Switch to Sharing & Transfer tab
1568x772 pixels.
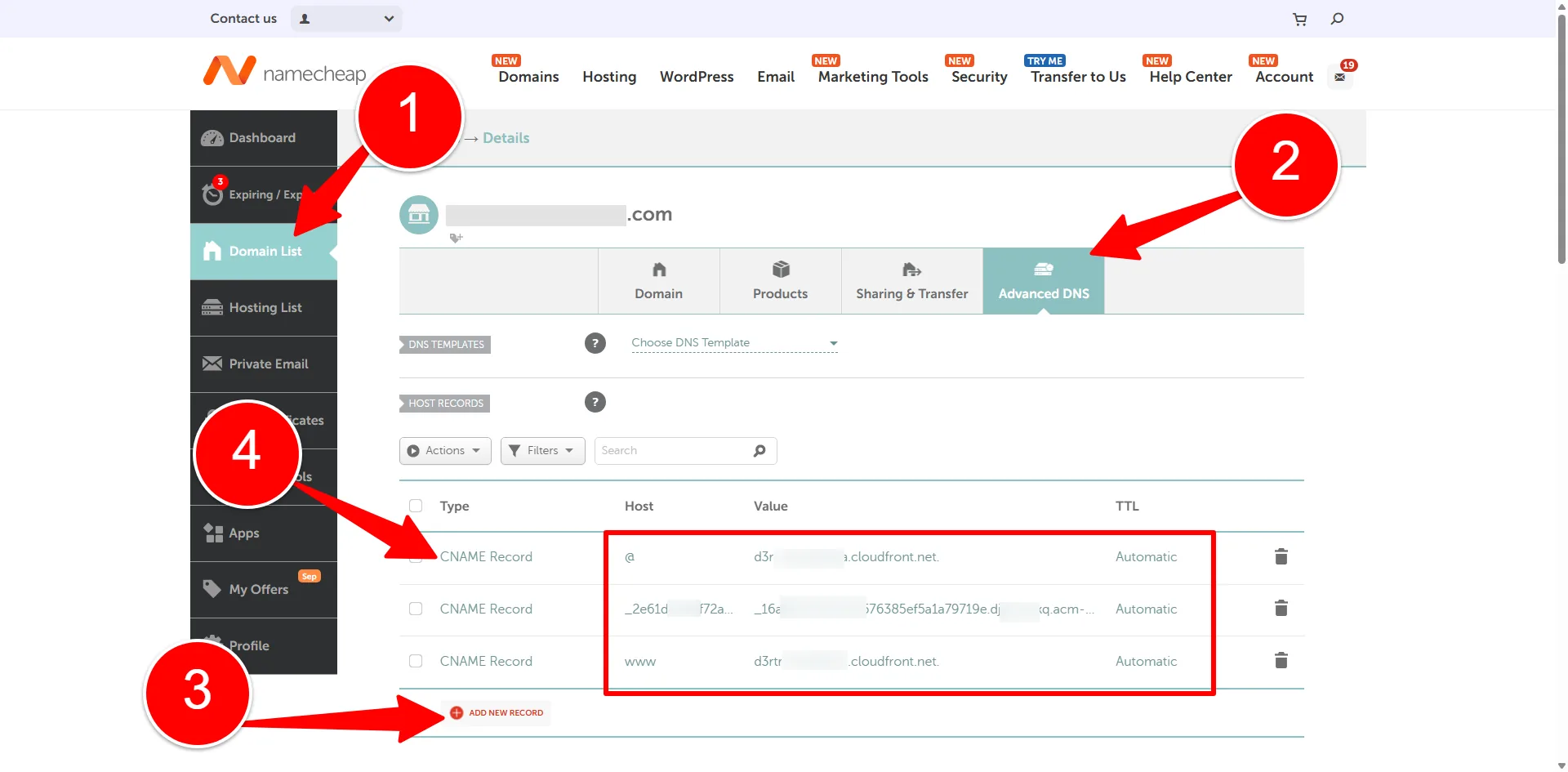(x=911, y=281)
